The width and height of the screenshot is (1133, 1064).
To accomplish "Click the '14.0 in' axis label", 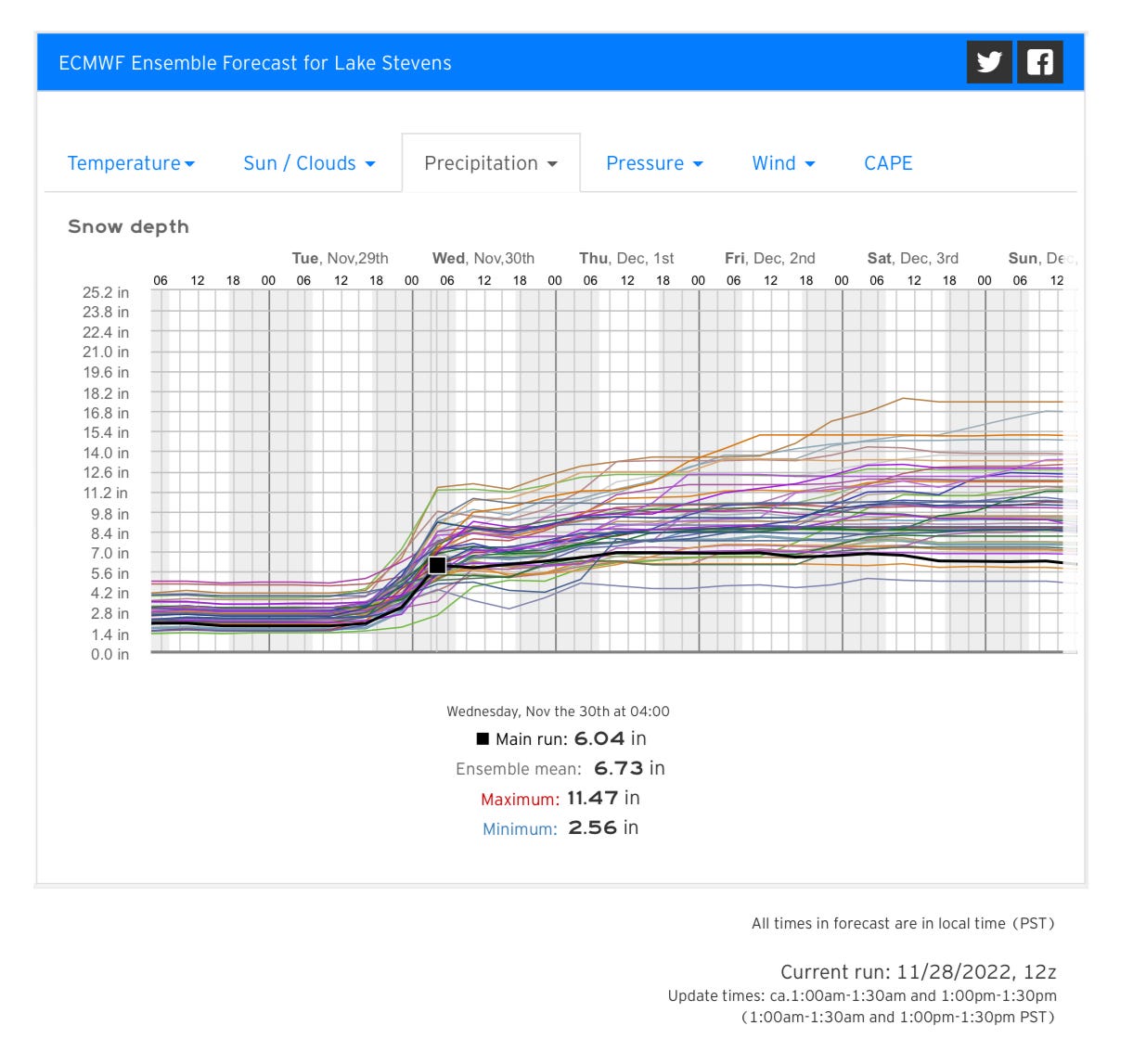I will point(106,453).
